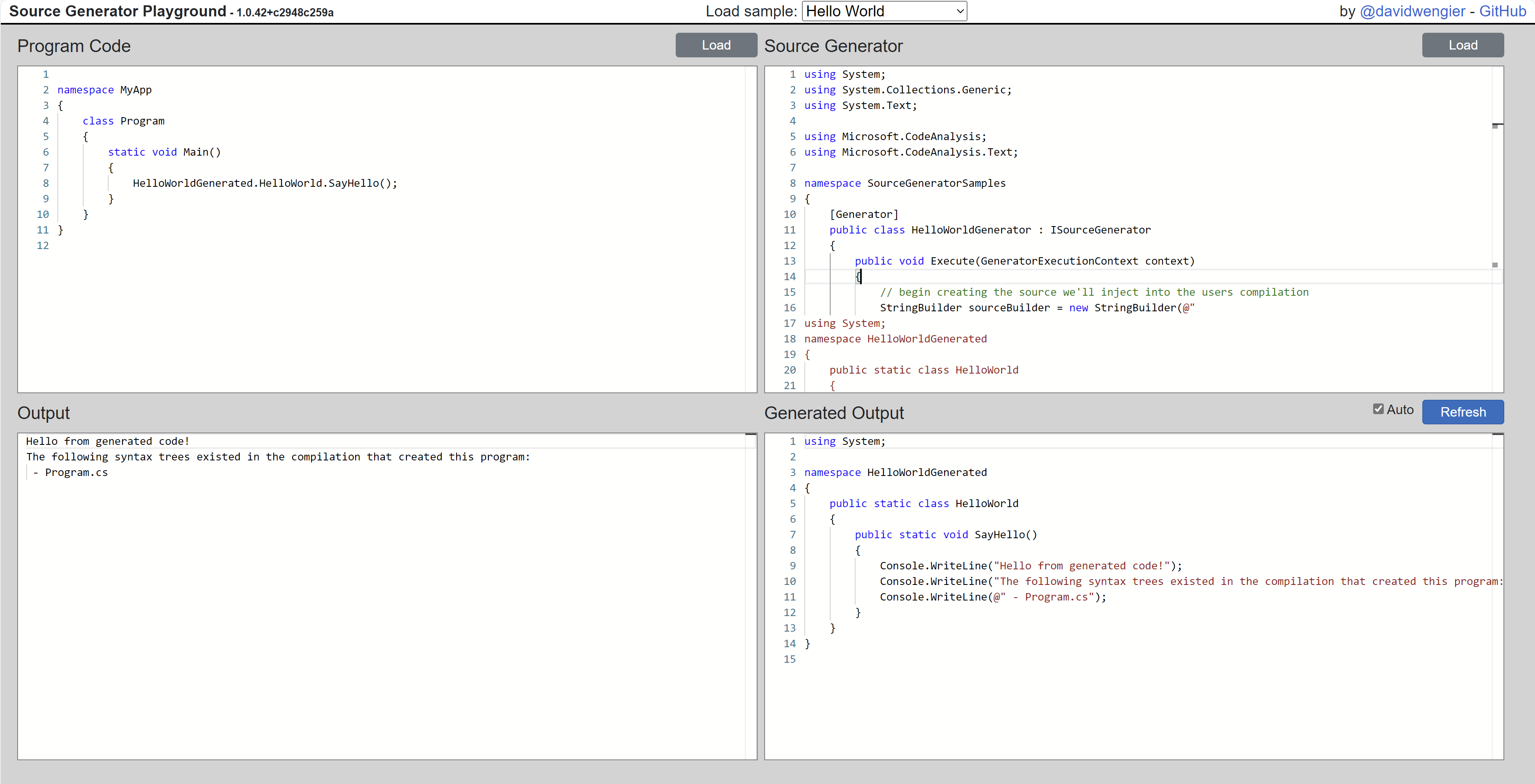Click Load button for Source Generator
This screenshot has width=1535, height=784.
[x=1462, y=45]
